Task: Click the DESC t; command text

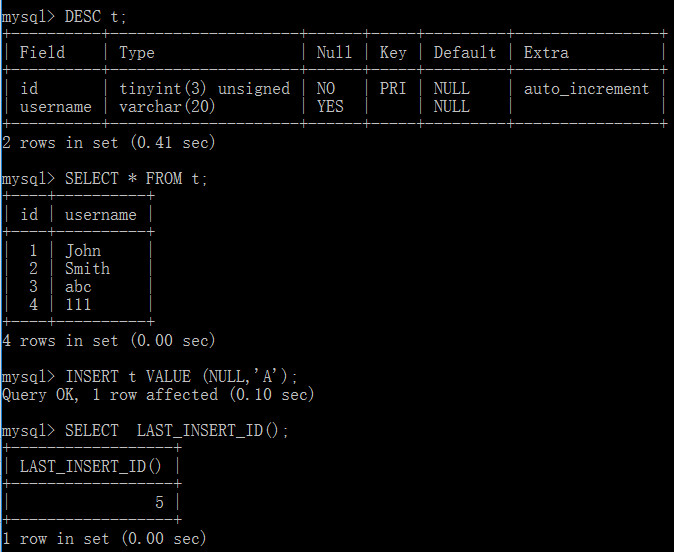Action: [x=95, y=17]
